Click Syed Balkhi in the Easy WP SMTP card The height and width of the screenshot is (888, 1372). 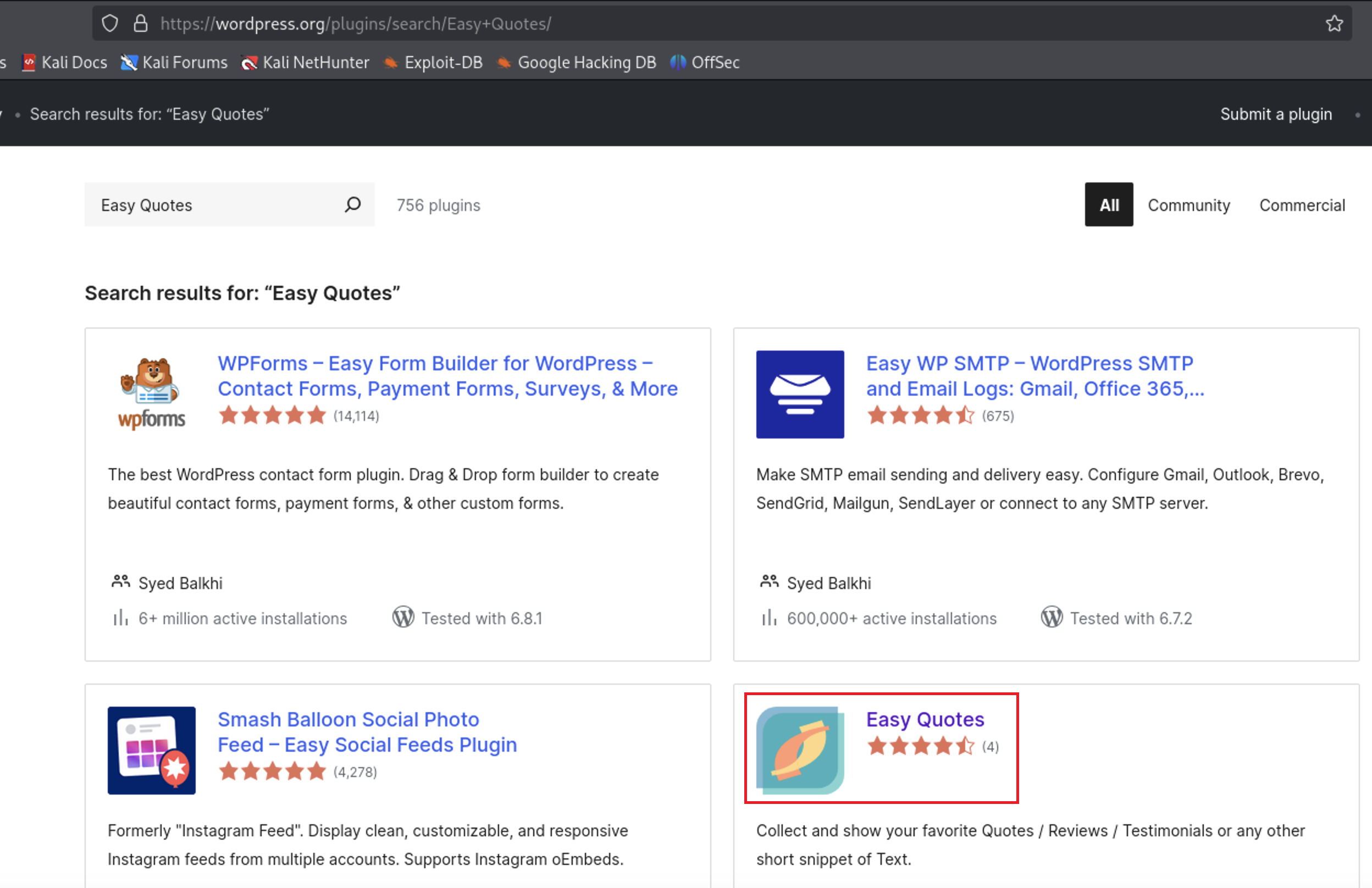click(829, 583)
